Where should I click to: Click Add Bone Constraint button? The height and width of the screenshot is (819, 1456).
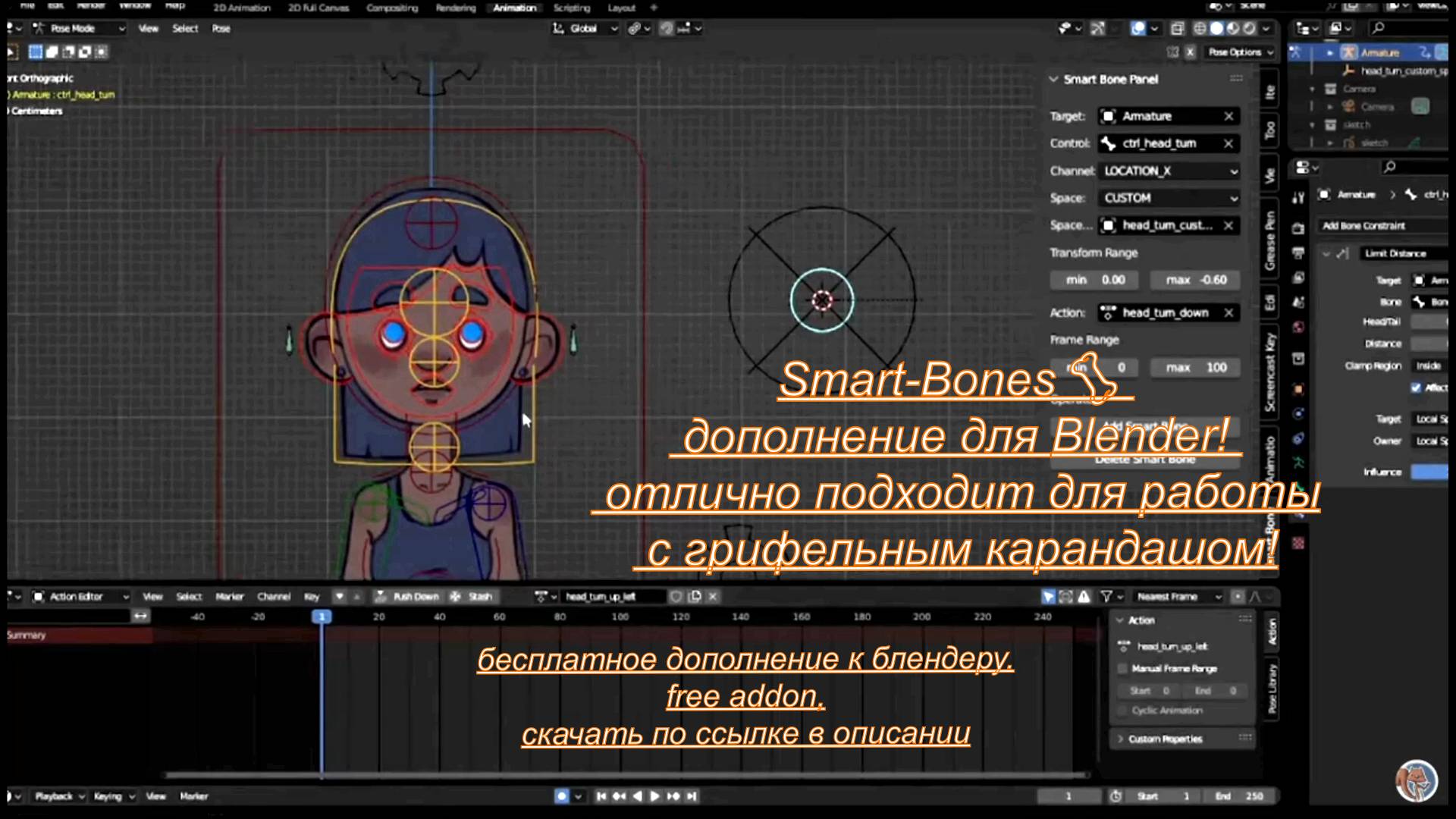[1384, 225]
